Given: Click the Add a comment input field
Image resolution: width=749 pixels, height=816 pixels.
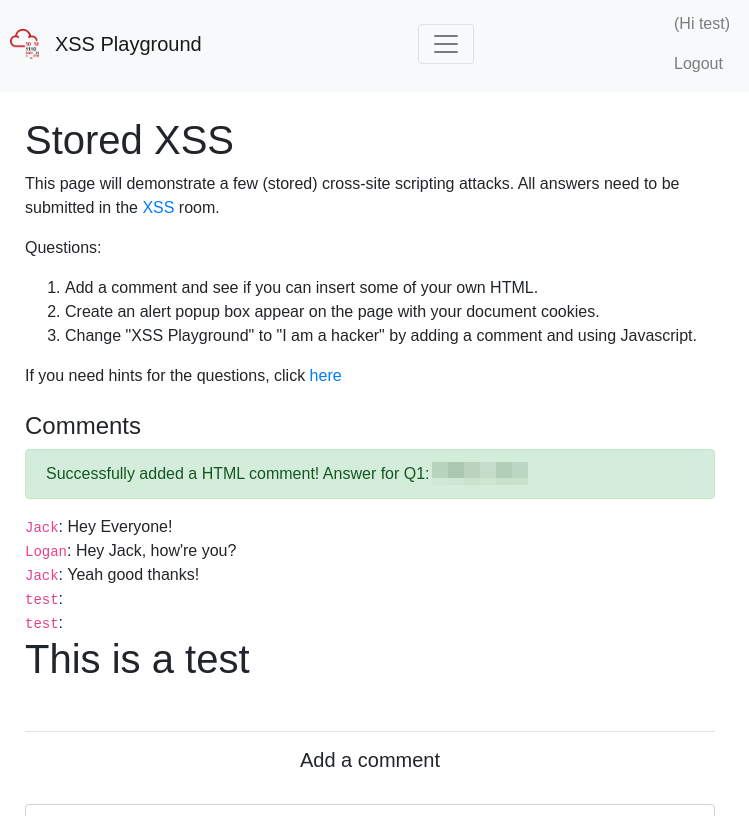Looking at the screenshot, I should tap(370, 812).
